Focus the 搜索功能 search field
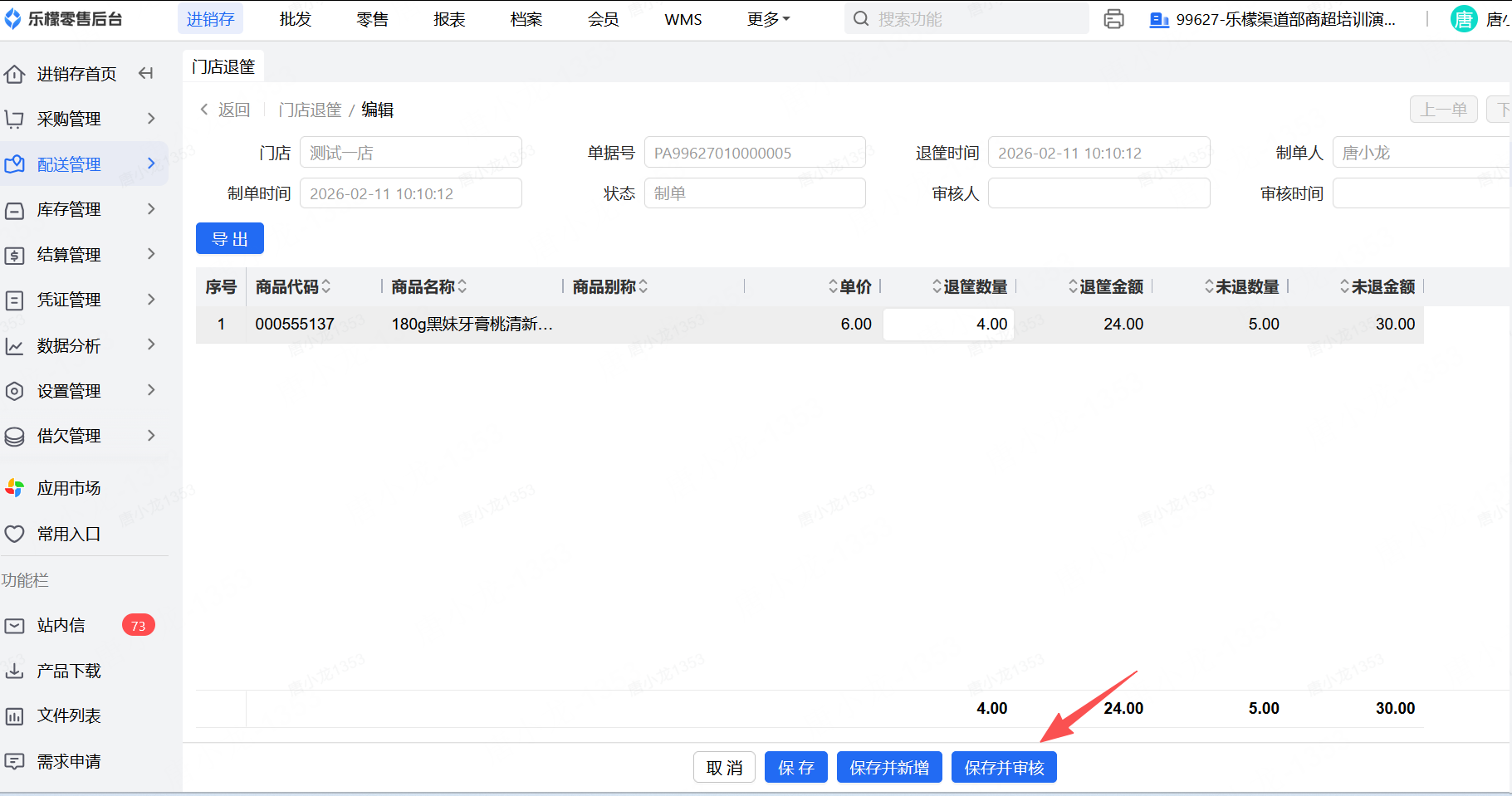The image size is (1512, 796). tap(966, 19)
